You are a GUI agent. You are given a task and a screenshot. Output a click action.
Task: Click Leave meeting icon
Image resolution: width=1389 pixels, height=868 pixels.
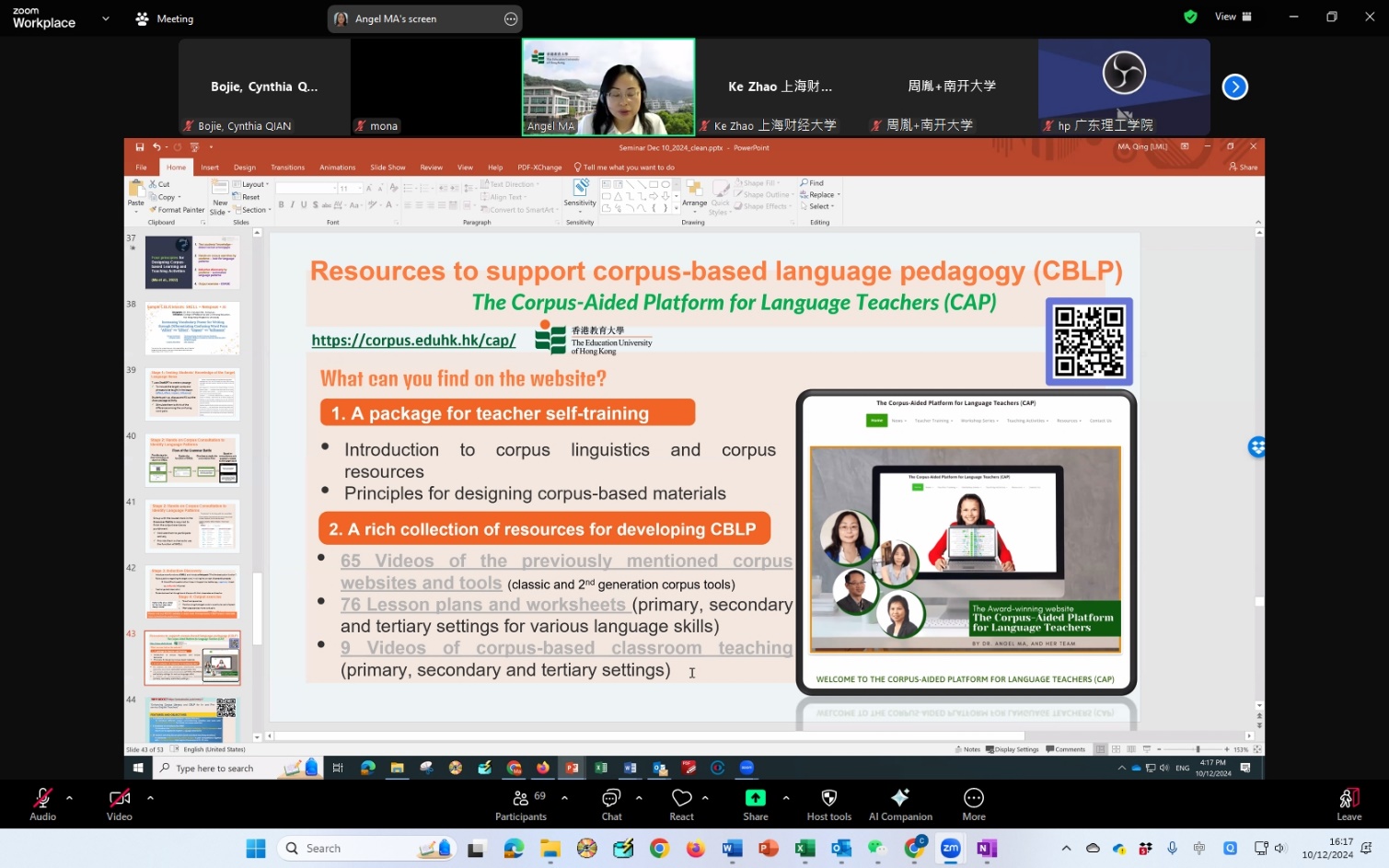click(1349, 804)
